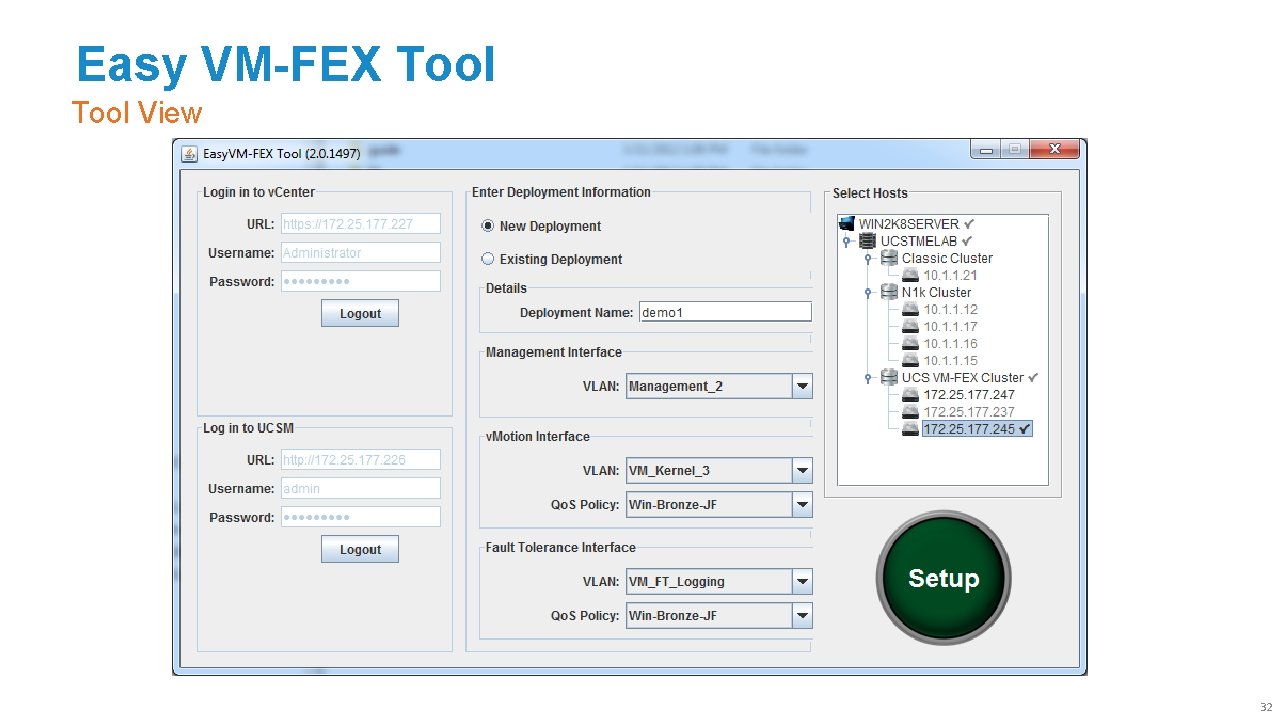1280x720 pixels.
Task: Click the green Setup button
Action: point(943,578)
